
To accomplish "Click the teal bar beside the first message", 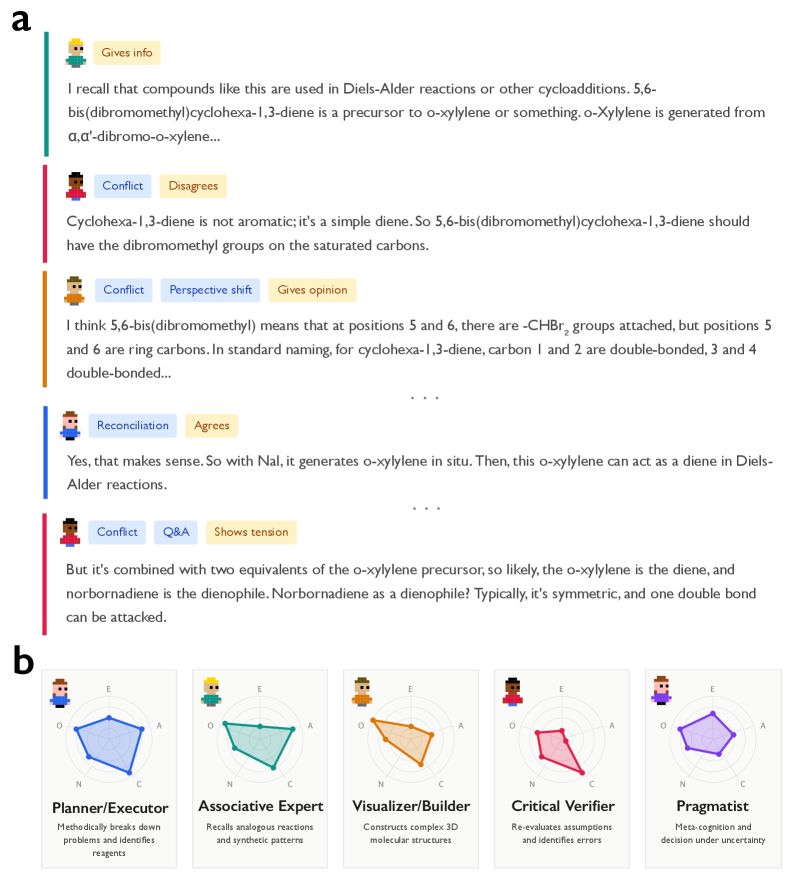I will click(46, 94).
